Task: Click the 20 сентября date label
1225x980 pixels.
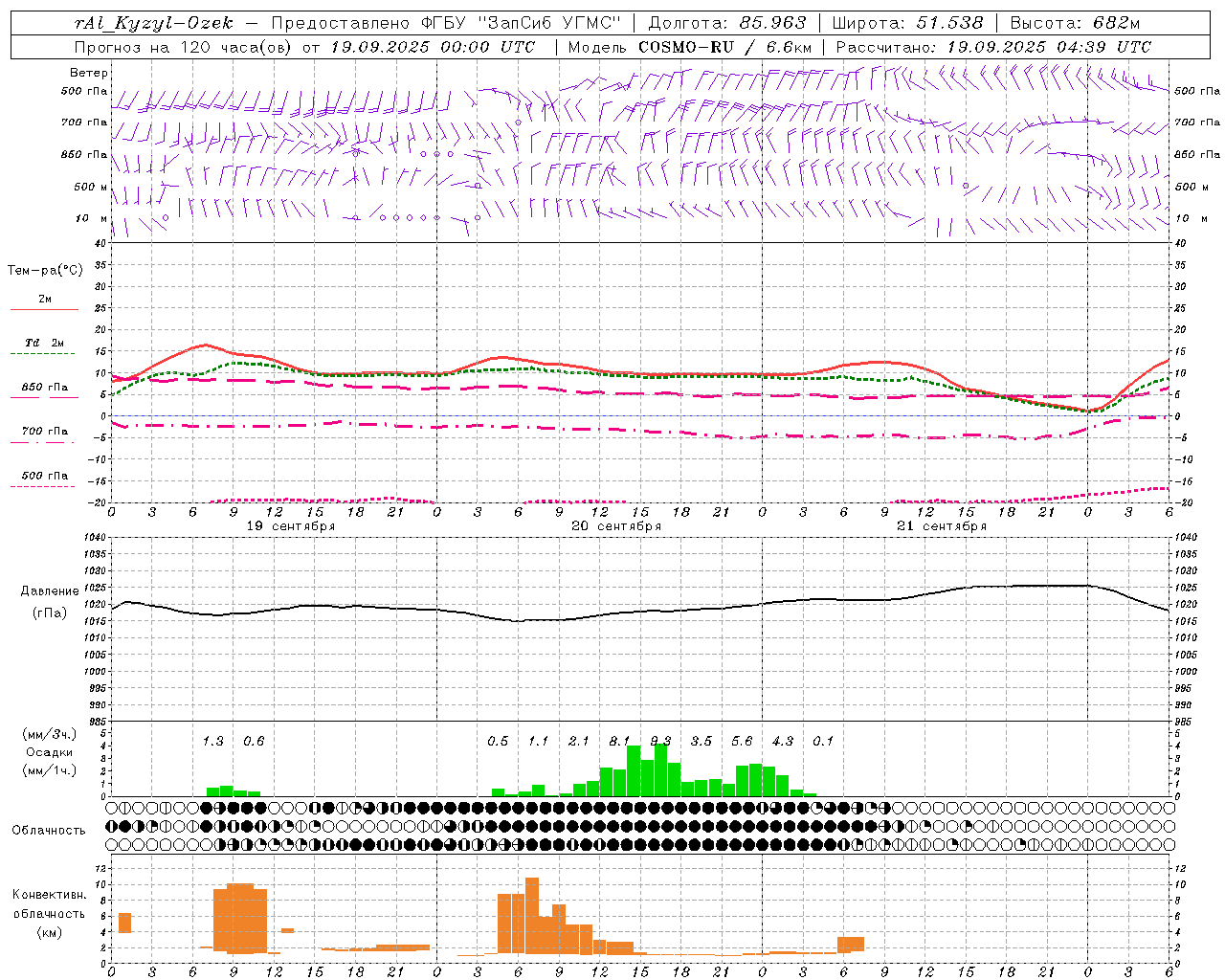Action: pyautogui.click(x=616, y=526)
